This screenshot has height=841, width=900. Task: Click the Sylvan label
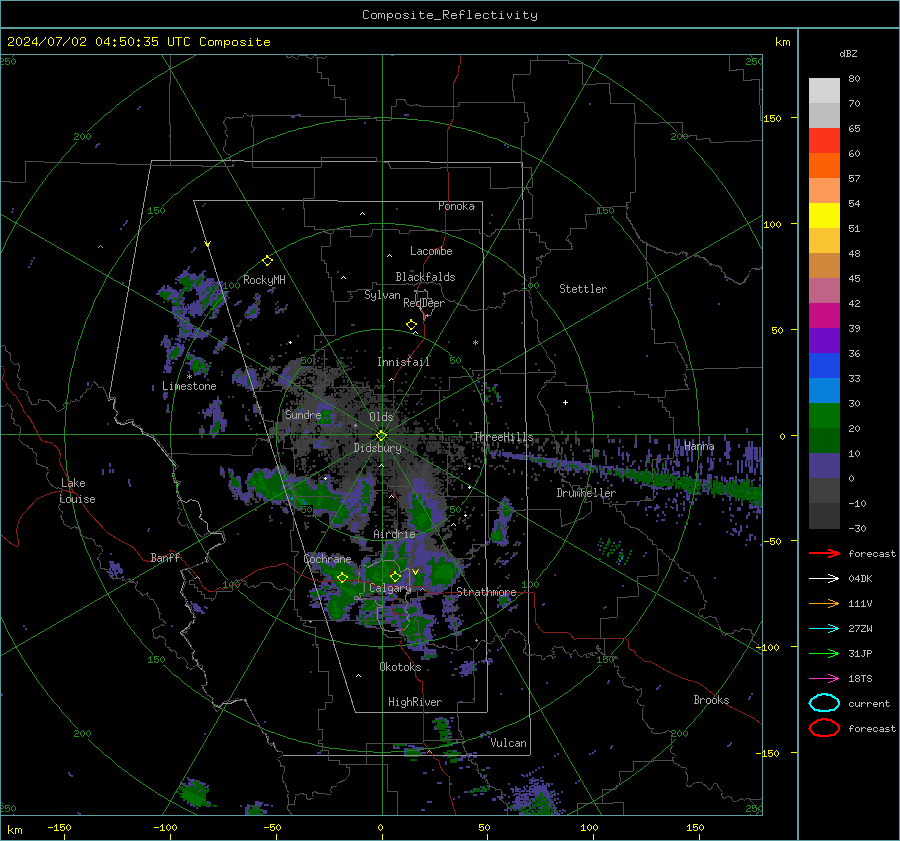pos(382,295)
